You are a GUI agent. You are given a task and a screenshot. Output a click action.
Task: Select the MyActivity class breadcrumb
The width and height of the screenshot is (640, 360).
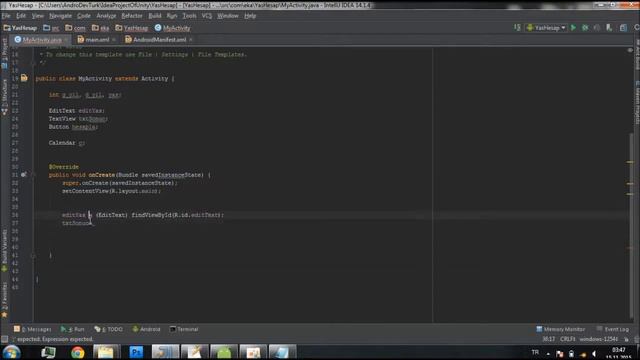coord(173,28)
